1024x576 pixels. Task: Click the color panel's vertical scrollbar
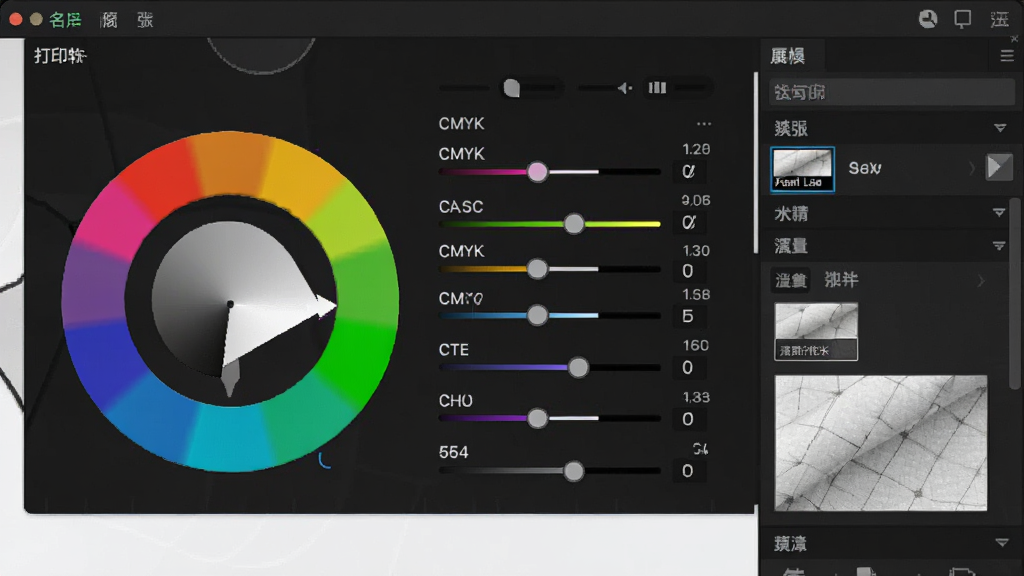pyautogui.click(x=756, y=163)
